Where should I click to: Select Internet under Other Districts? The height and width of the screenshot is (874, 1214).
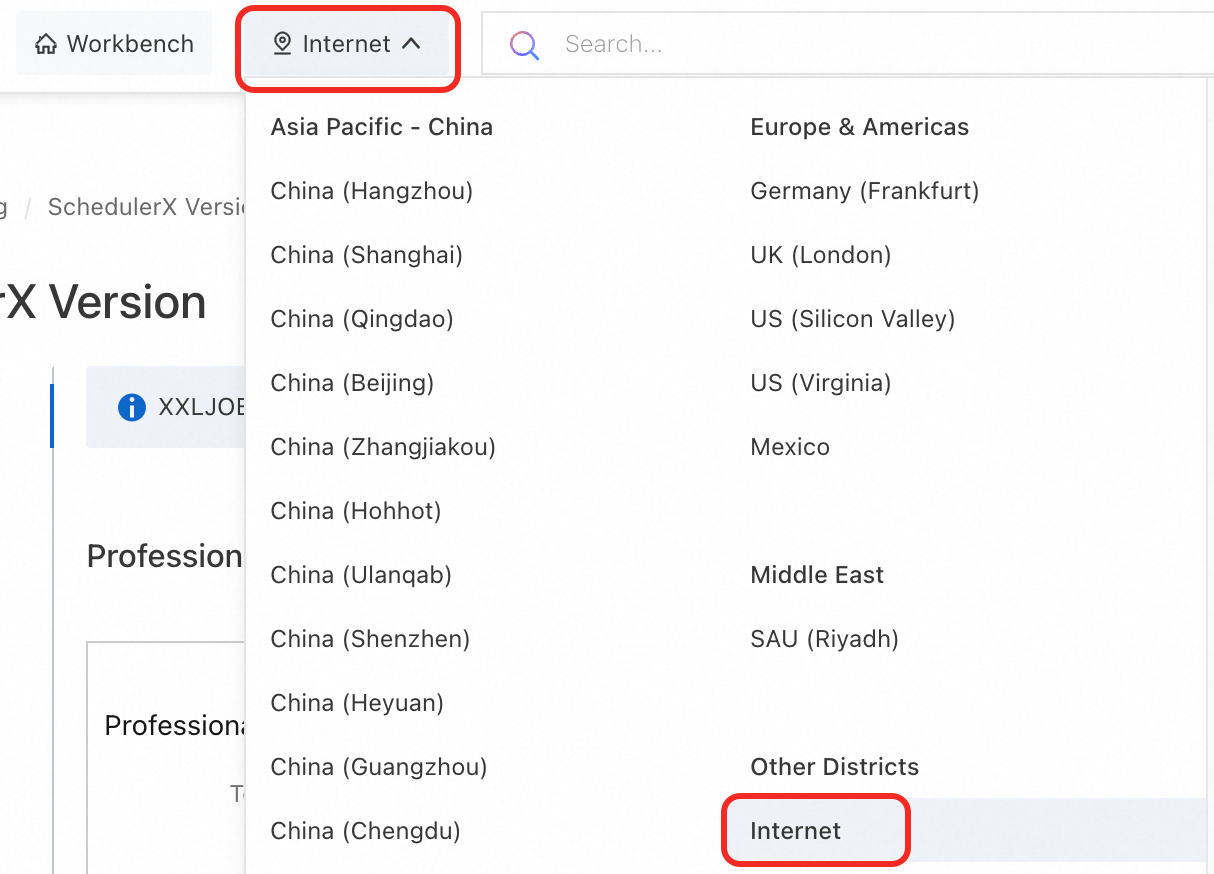tap(796, 830)
